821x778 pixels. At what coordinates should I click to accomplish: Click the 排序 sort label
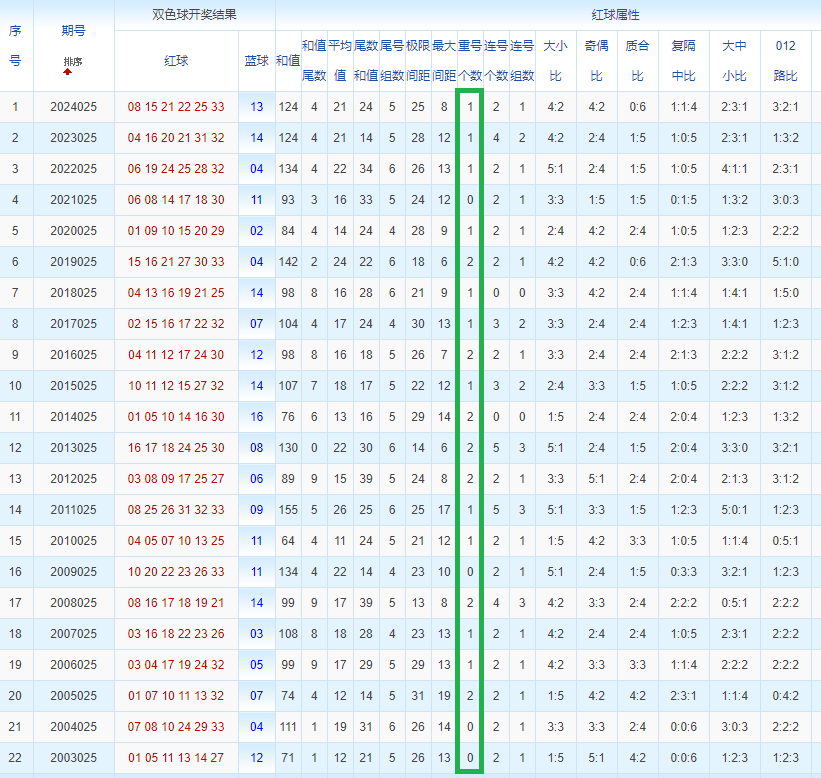coord(72,62)
